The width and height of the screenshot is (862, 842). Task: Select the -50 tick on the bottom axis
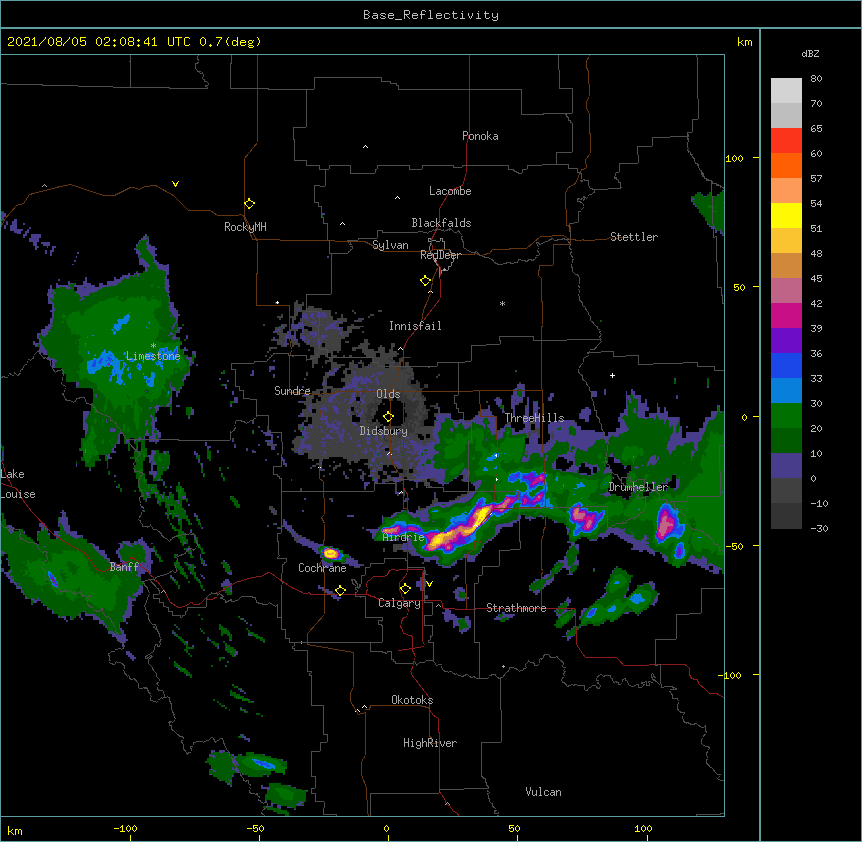pyautogui.click(x=255, y=828)
